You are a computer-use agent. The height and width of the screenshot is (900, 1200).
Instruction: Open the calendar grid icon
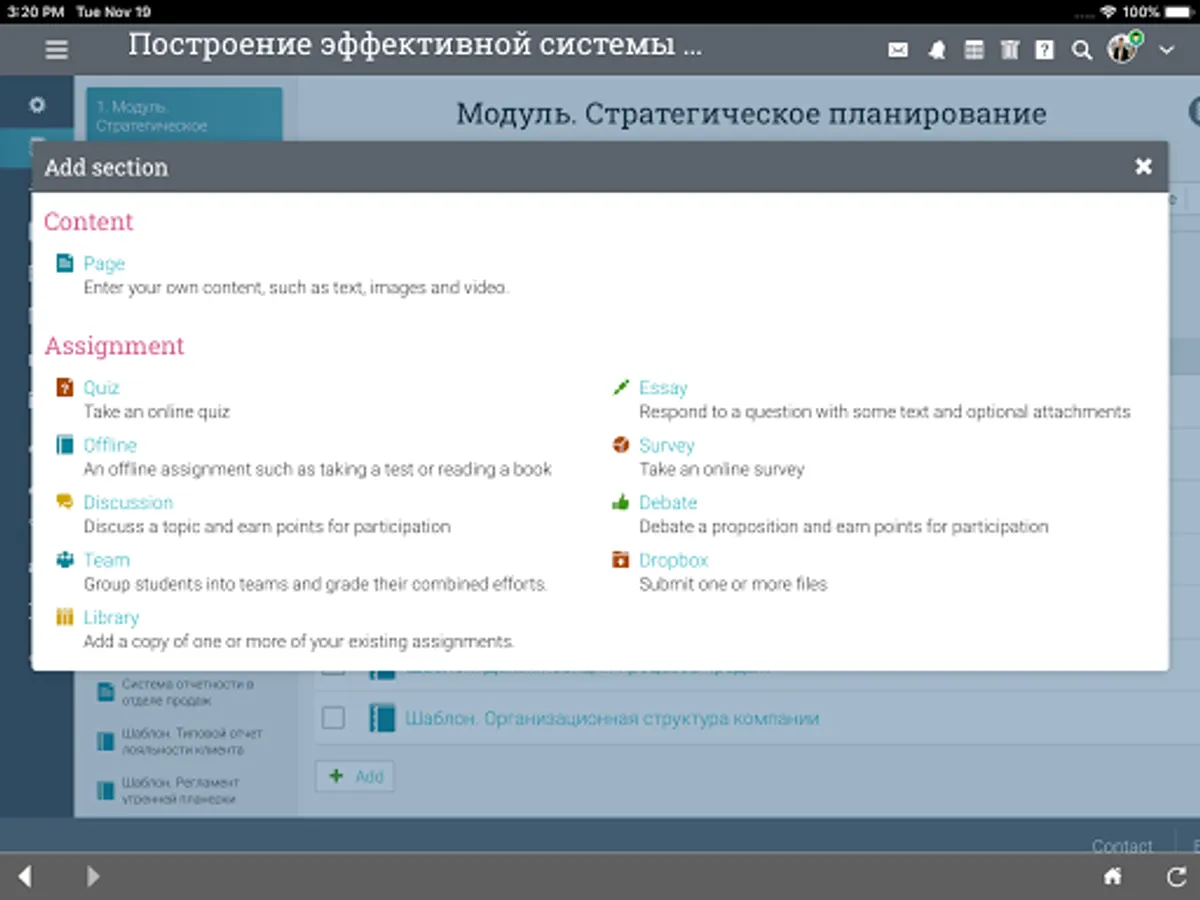tap(974, 50)
